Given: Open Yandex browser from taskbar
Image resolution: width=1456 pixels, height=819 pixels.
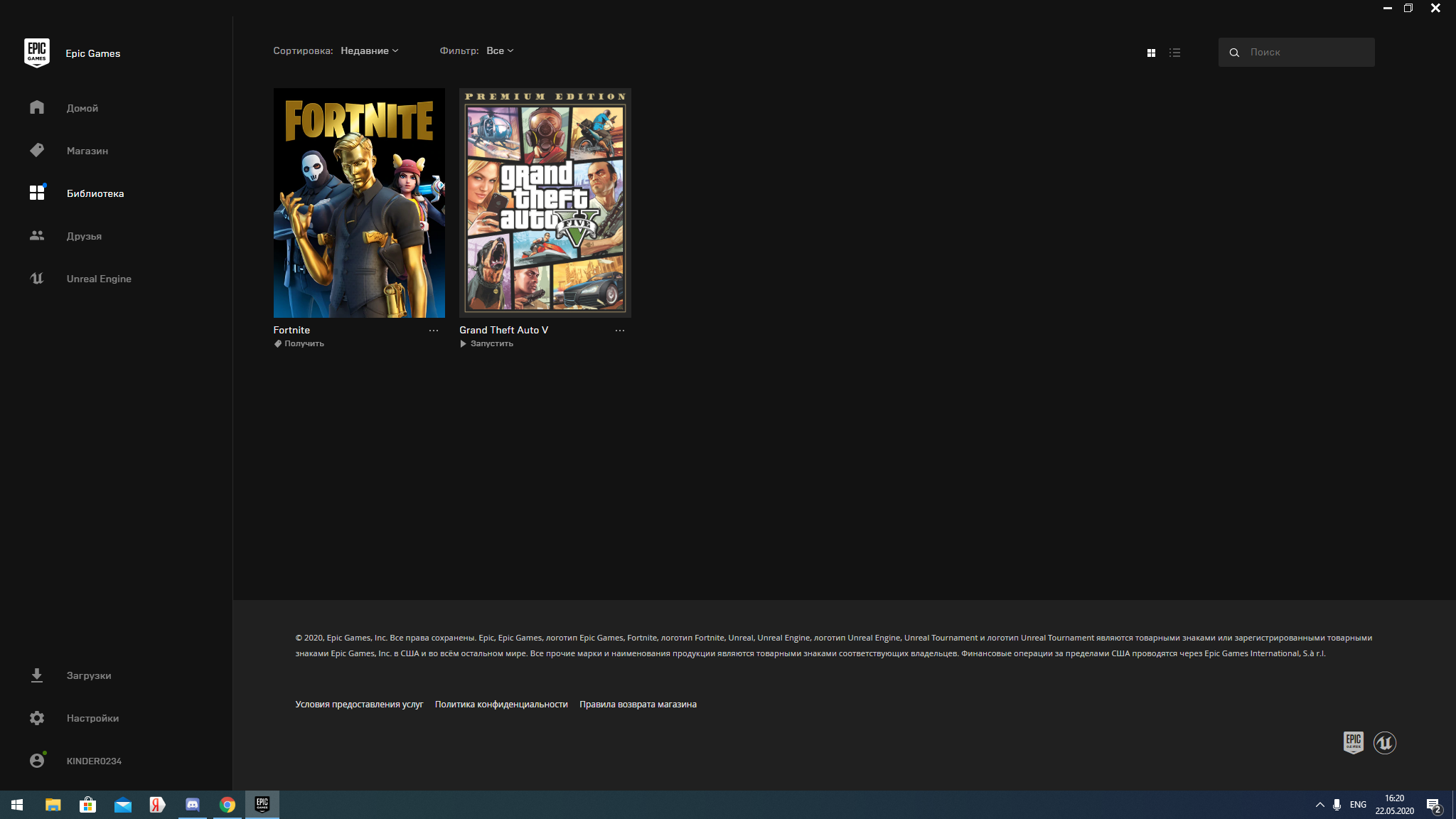Looking at the screenshot, I should [157, 805].
